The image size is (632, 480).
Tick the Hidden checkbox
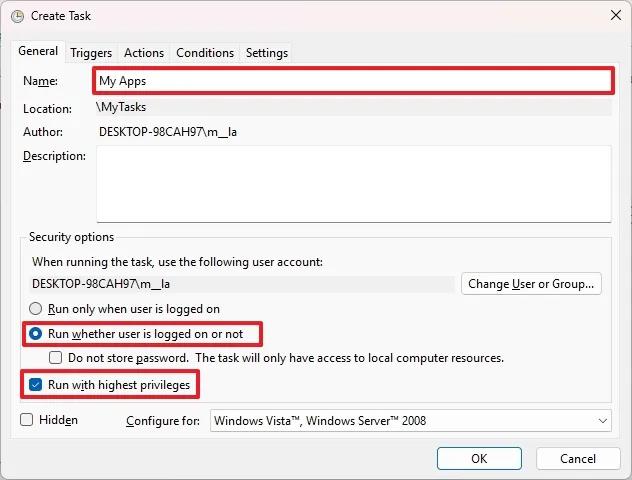(27, 420)
